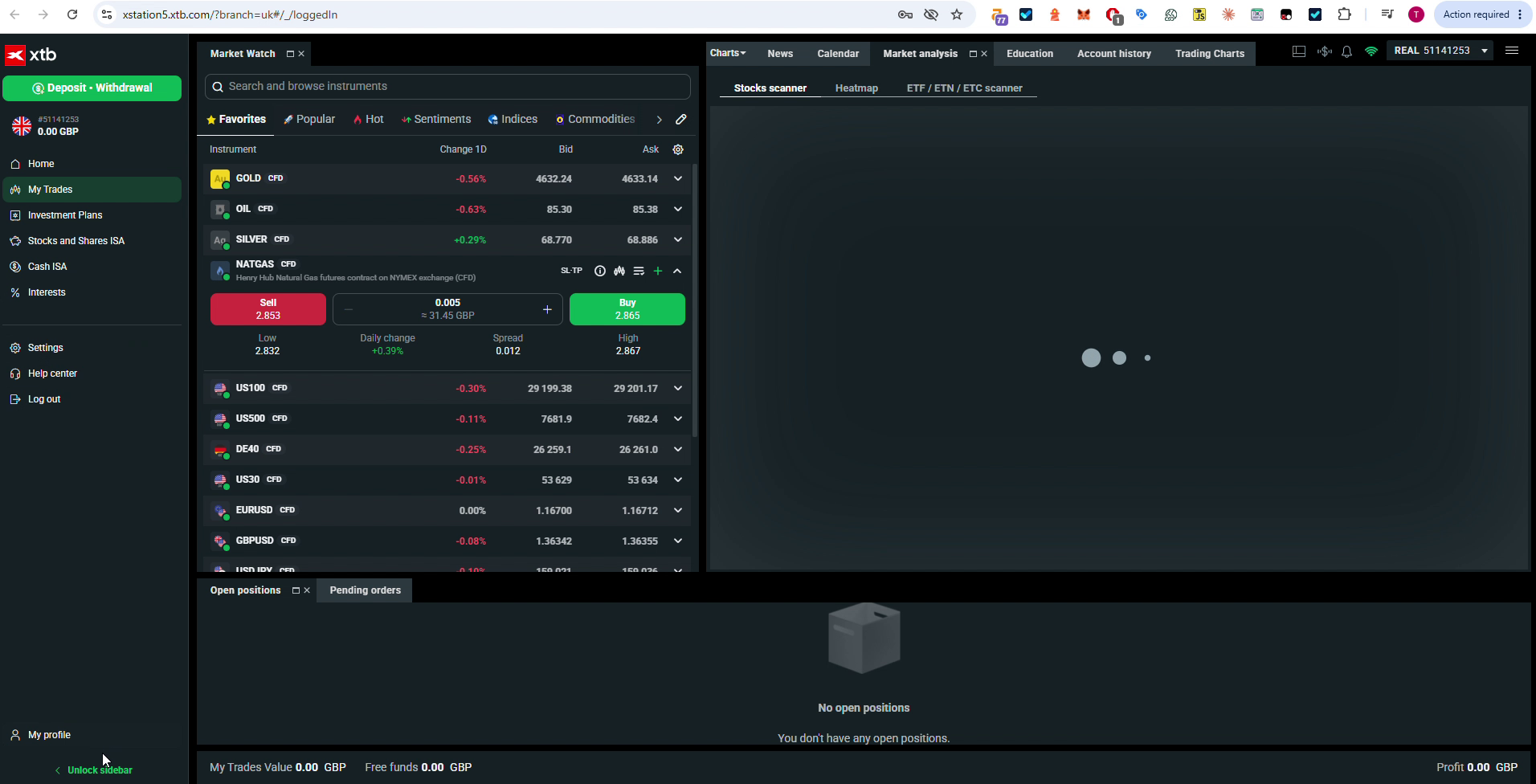Open Account history tab
Viewport: 1536px width, 784px height.
point(1113,54)
